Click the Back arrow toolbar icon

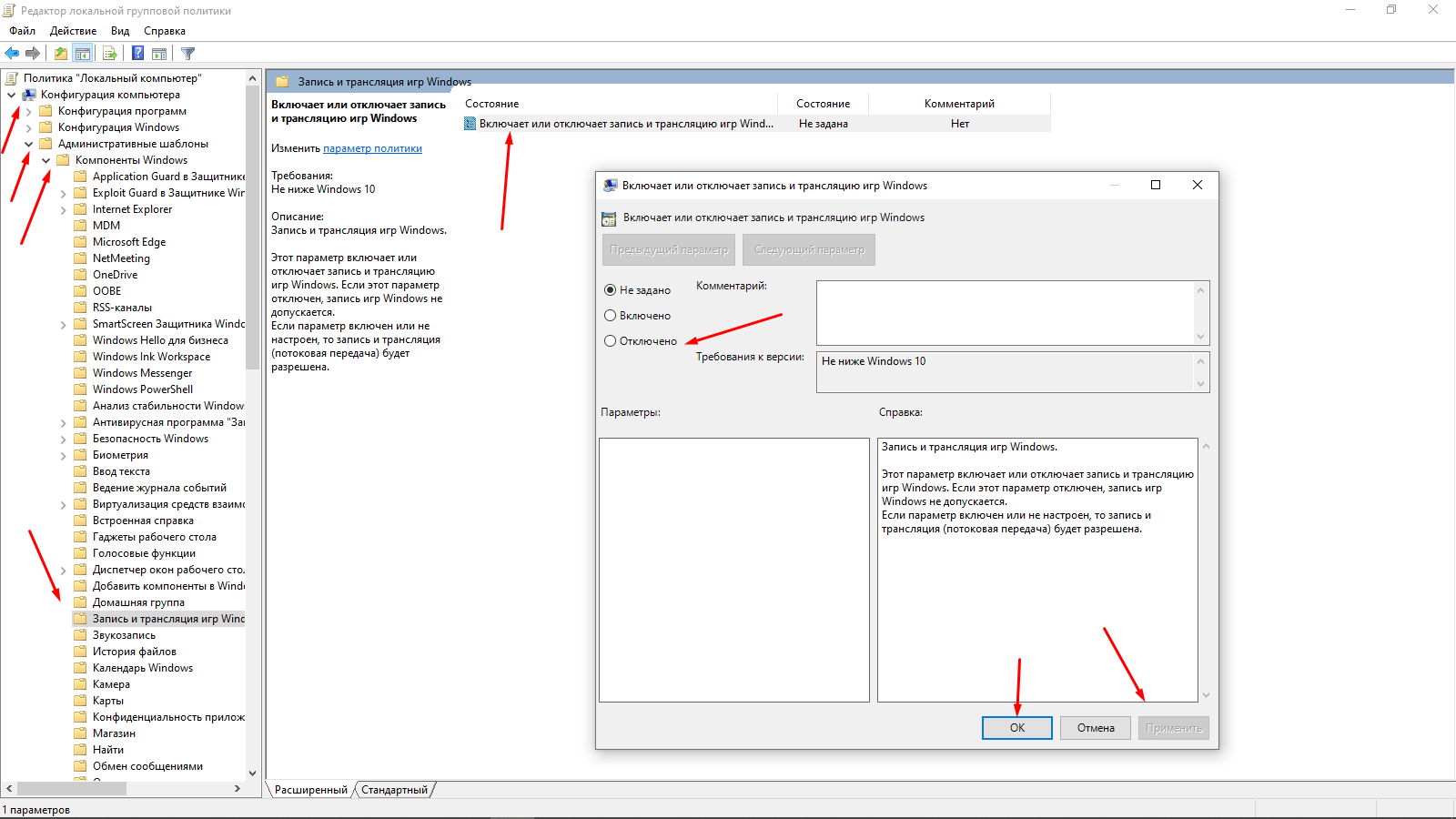[12, 54]
